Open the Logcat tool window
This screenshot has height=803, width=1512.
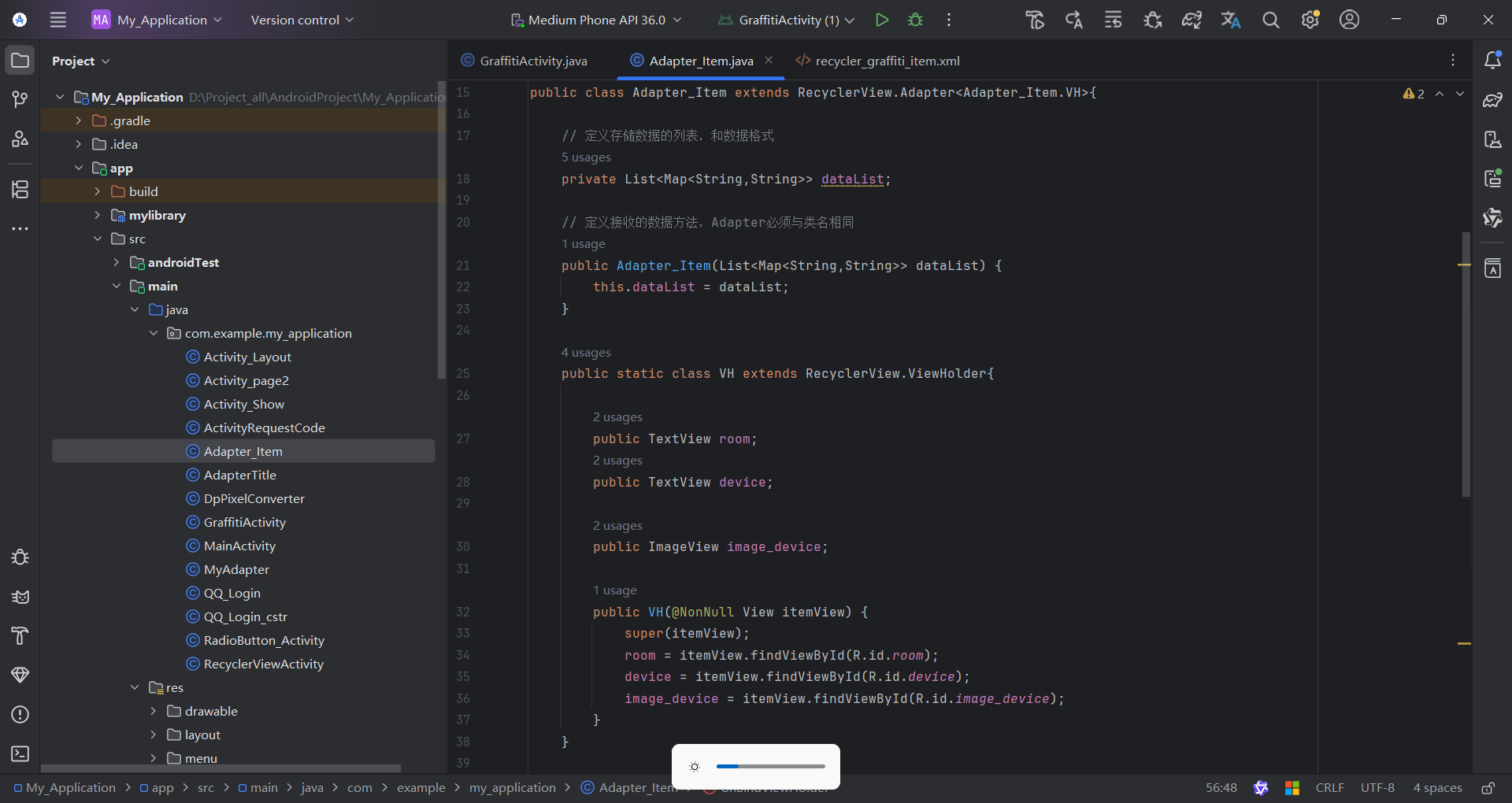pos(20,597)
